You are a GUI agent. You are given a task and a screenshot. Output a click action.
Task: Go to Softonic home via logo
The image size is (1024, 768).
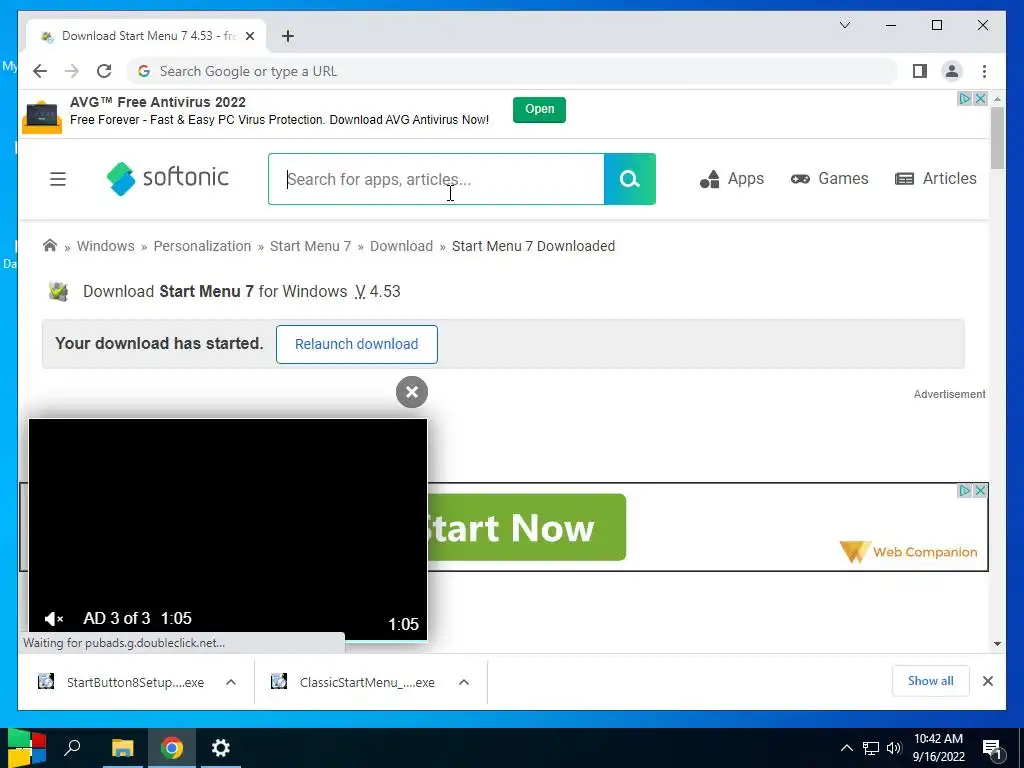167,178
